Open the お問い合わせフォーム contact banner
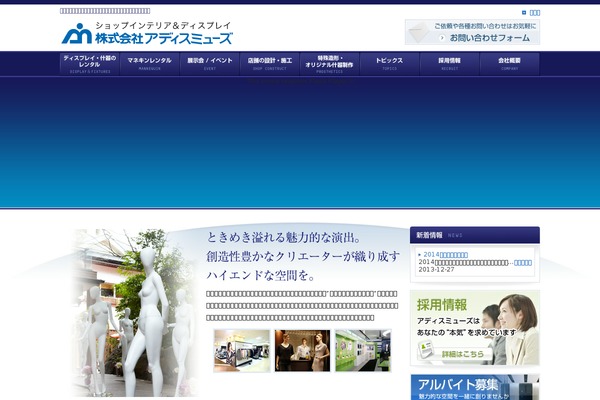Viewport: 600px width, 400px height. click(472, 32)
